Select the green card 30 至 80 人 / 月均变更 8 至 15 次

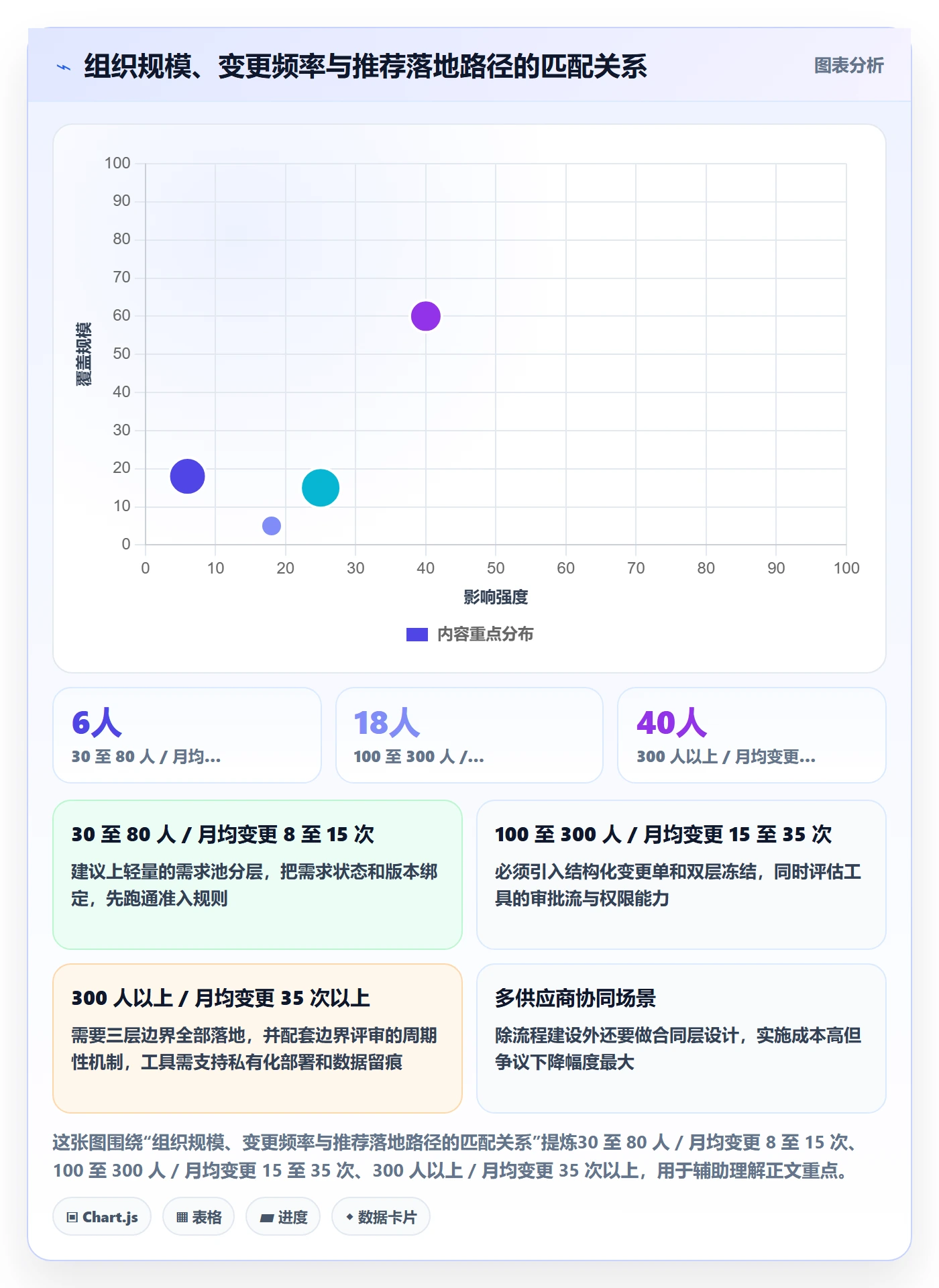point(258,875)
